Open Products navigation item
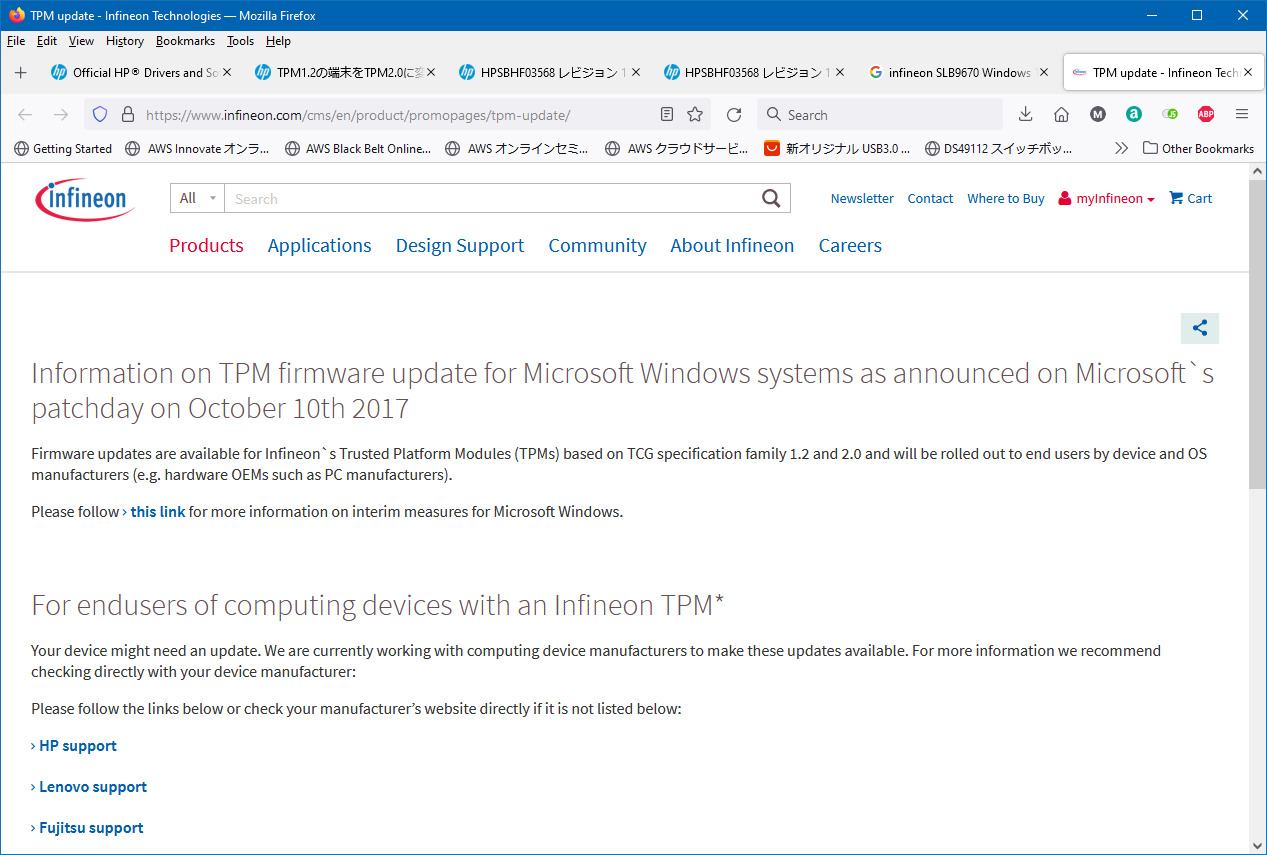This screenshot has height=855, width=1267. (206, 245)
